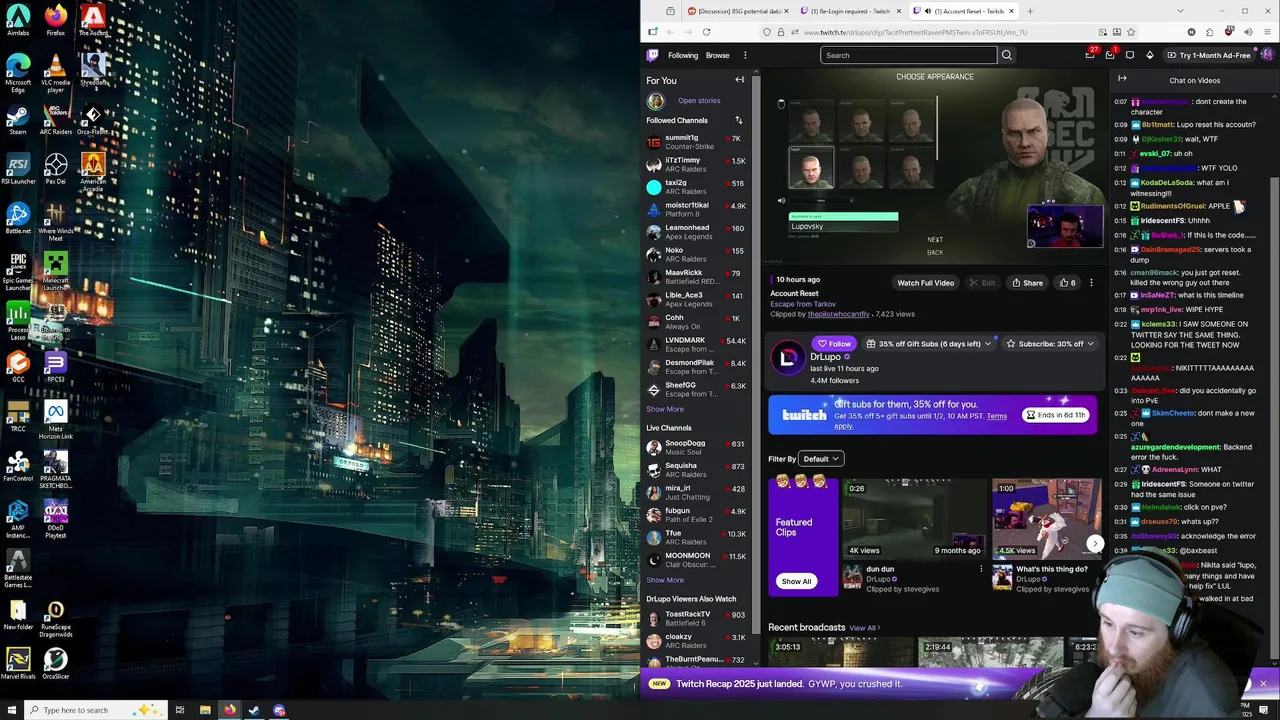Expand the 35% off Gift Subs dropdown
Viewport: 1280px width, 720px height.
[929, 344]
